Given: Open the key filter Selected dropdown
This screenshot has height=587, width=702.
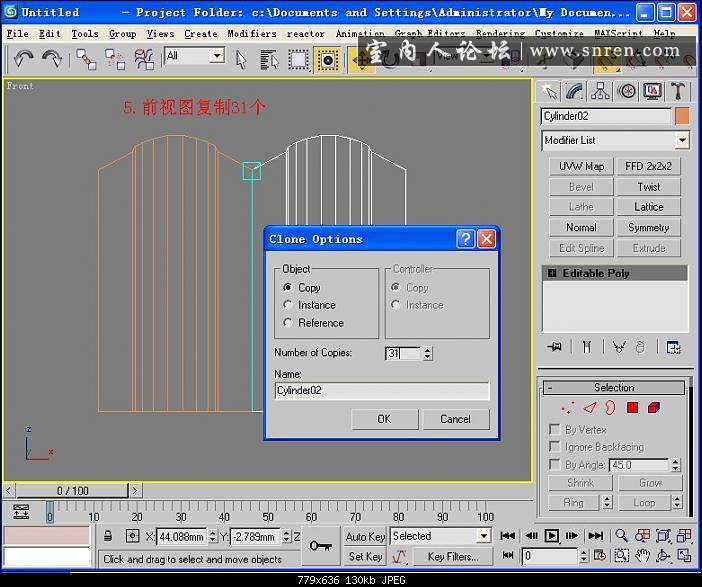Looking at the screenshot, I should pos(484,536).
